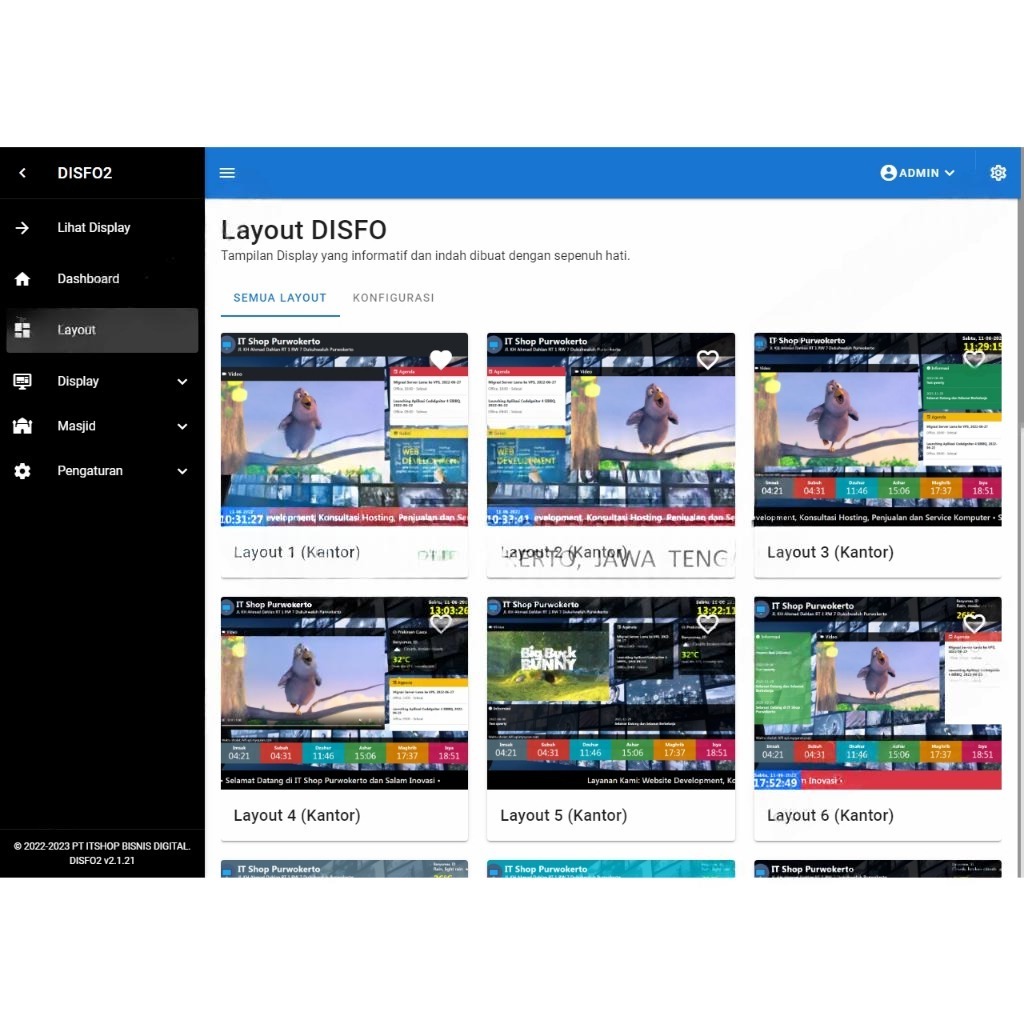Open Lihat Display menu item
The height and width of the screenshot is (1024, 1024).
102,228
